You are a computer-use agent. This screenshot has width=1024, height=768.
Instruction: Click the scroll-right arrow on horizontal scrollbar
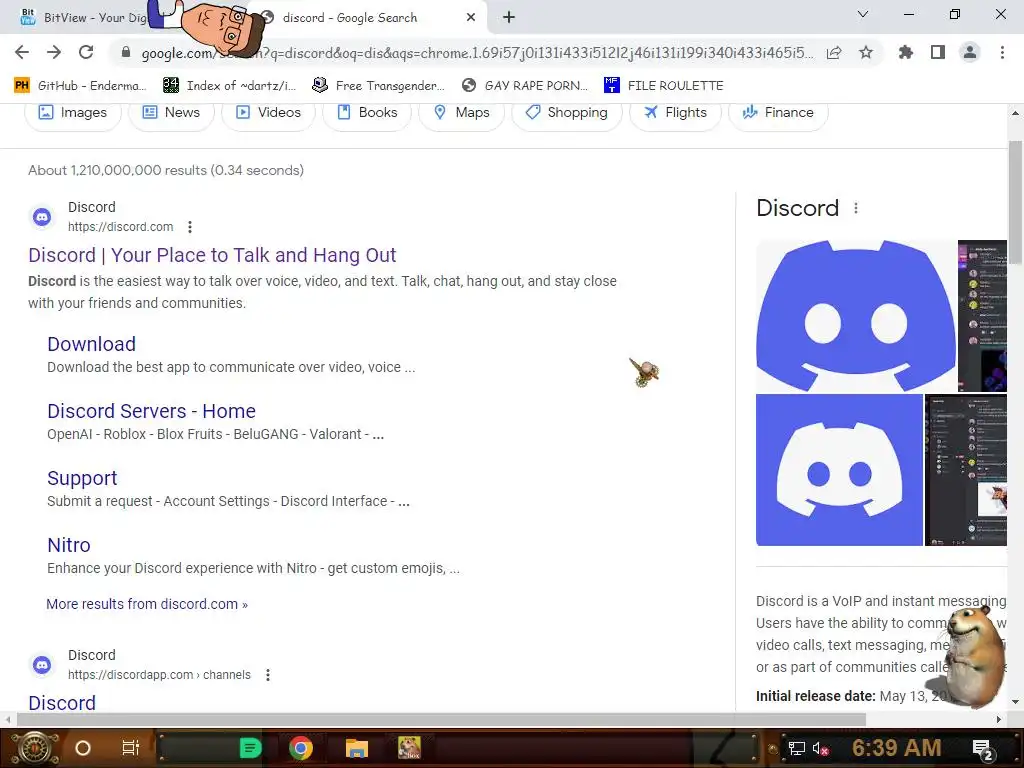[x=999, y=719]
